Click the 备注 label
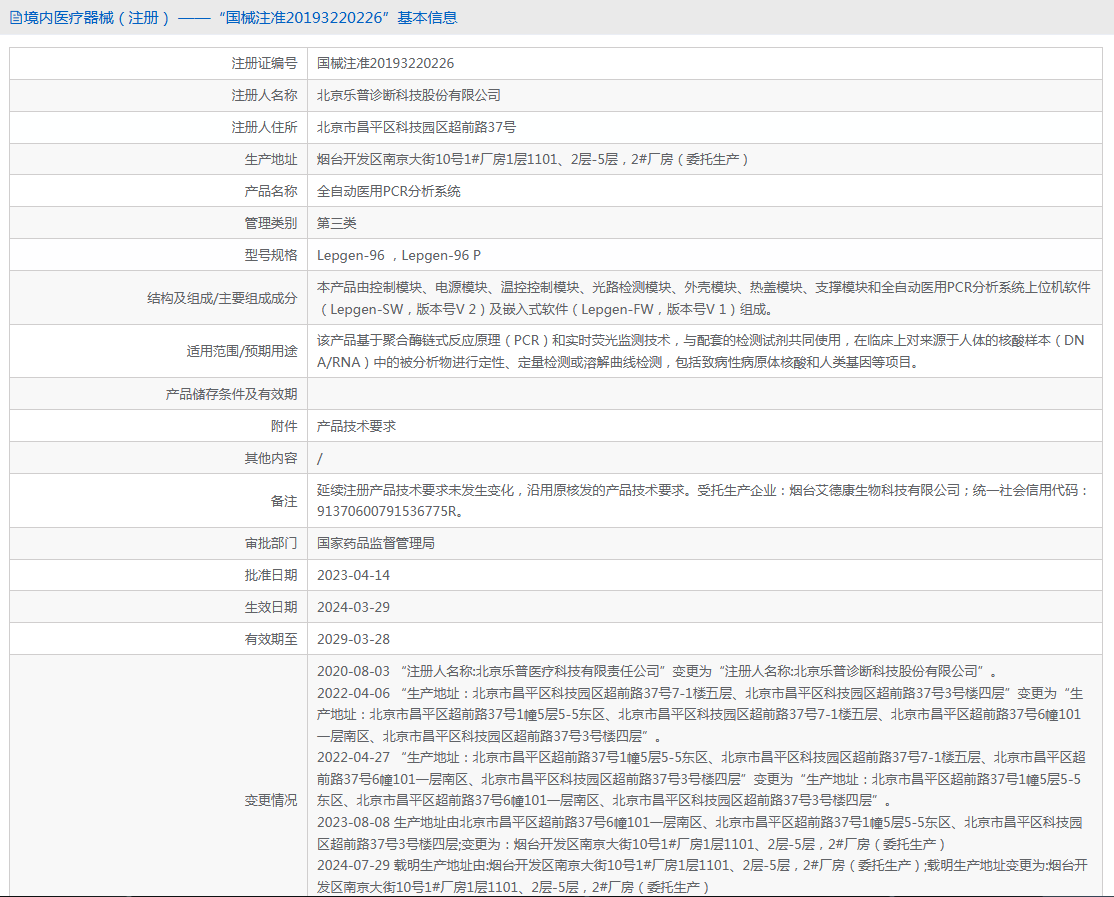 [x=284, y=501]
